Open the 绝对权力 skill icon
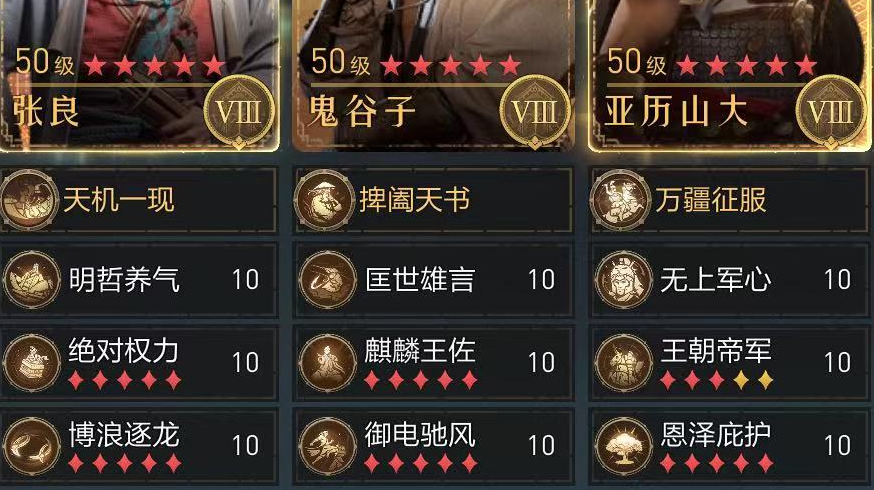 [32, 362]
